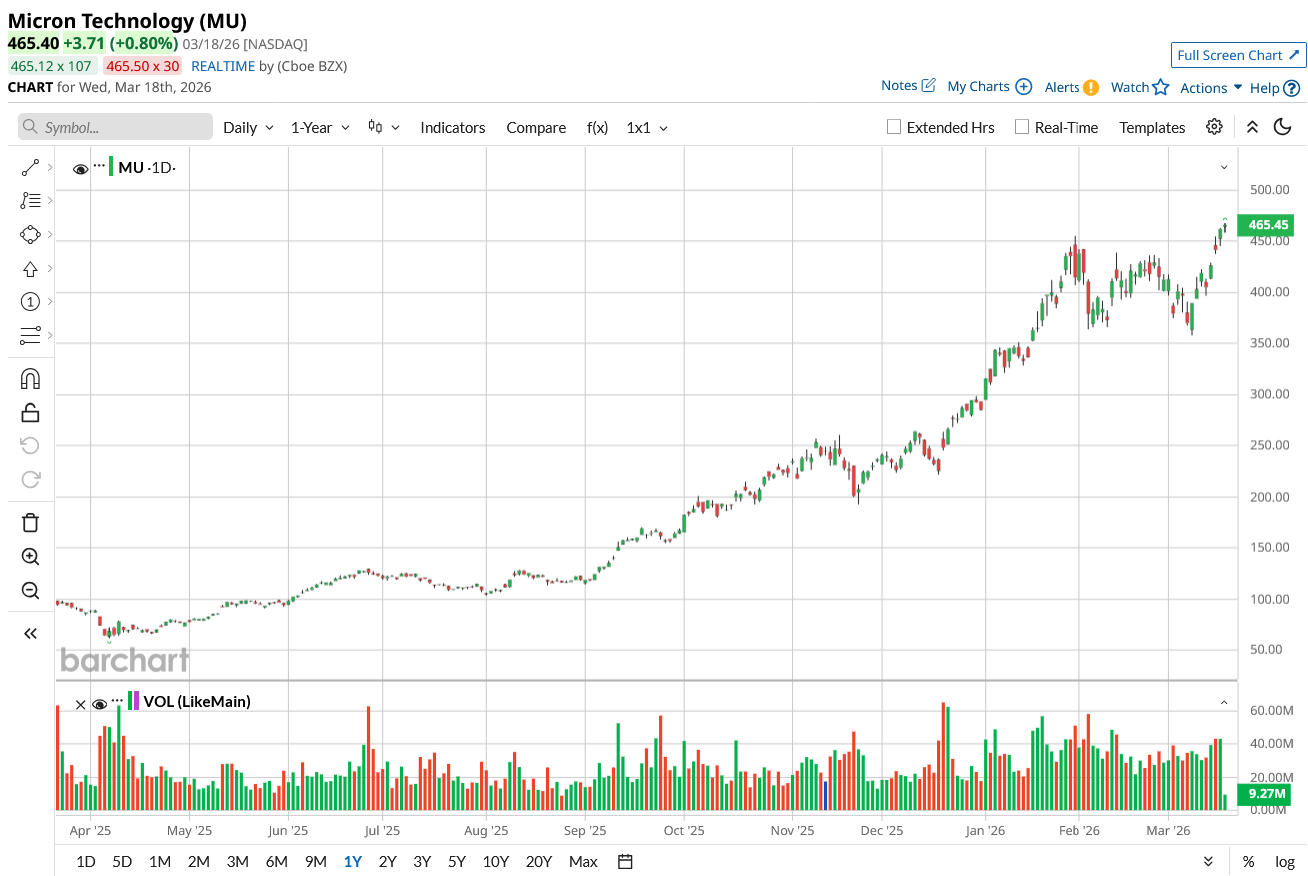Open the 1x1 grid layout dropdown
1308x876 pixels.
(648, 127)
